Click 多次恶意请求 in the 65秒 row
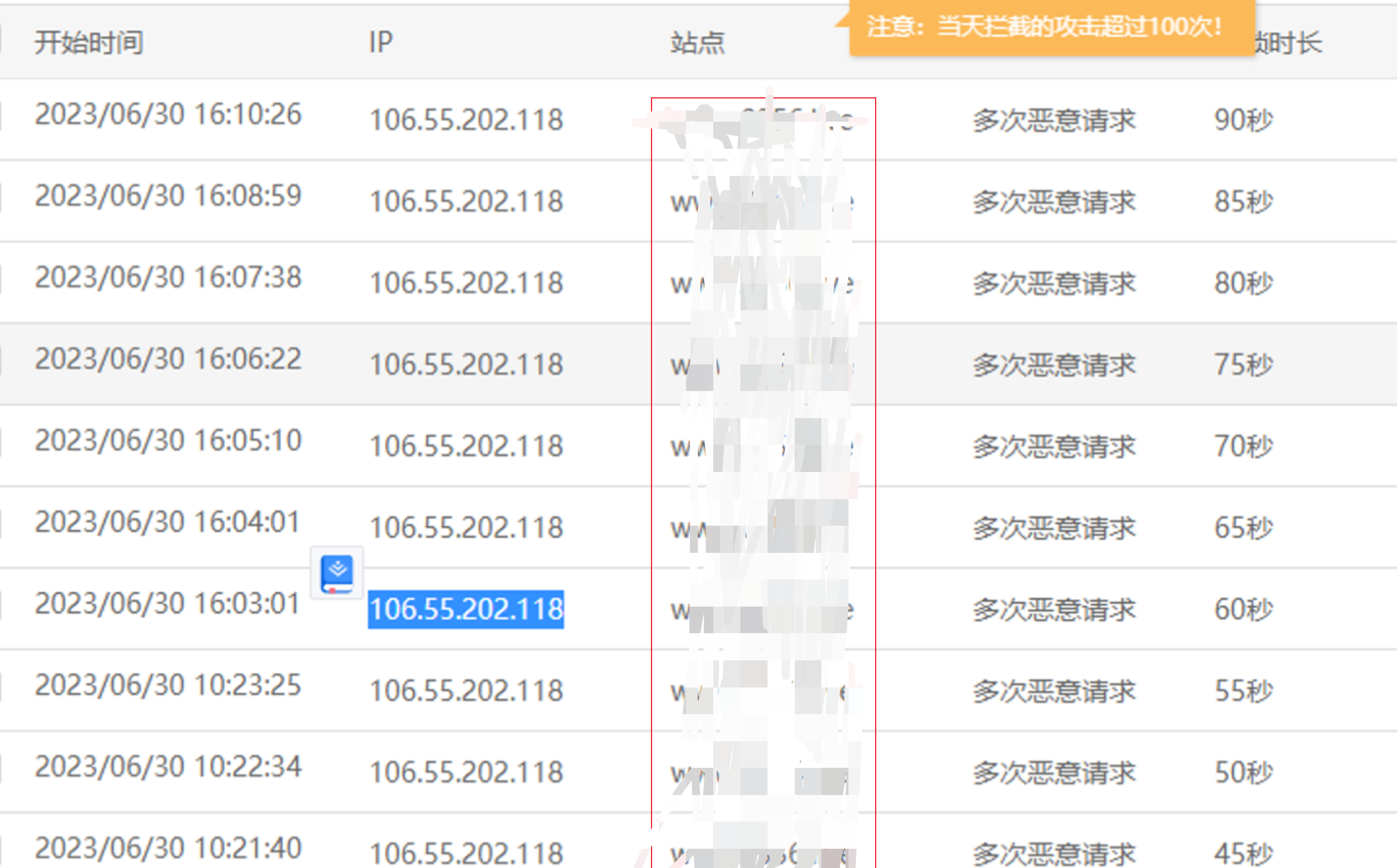Viewport: 1397px width, 868px height. 1053,527
